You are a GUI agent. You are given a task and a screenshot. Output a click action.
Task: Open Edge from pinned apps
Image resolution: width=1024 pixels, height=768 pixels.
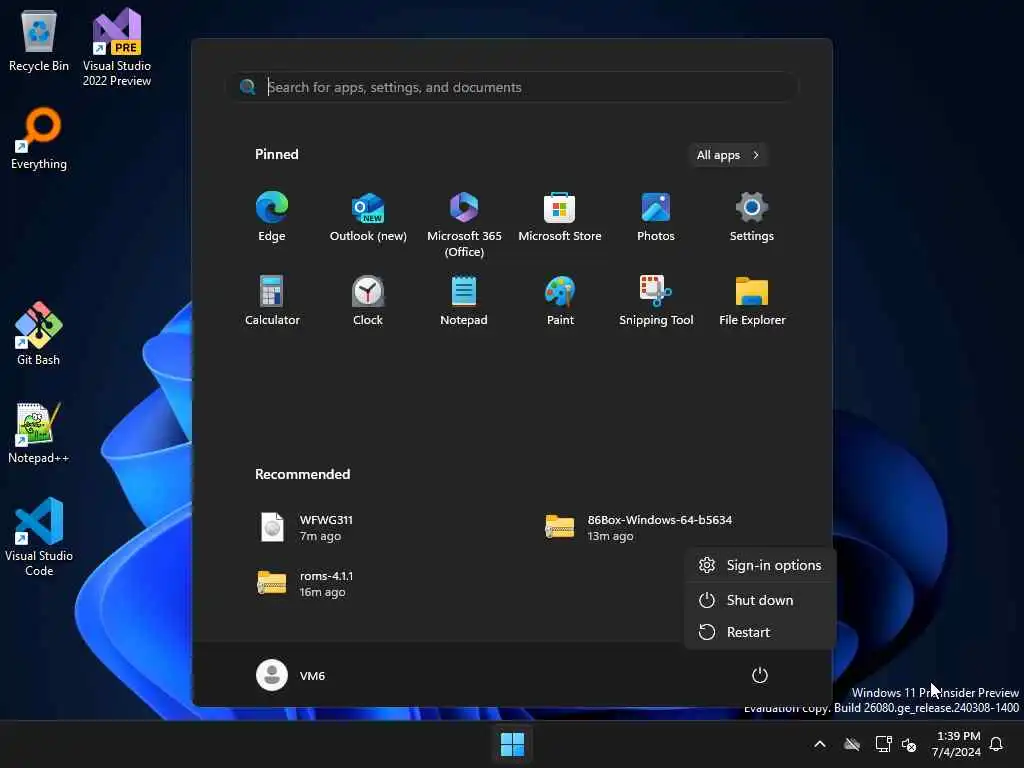272,217
